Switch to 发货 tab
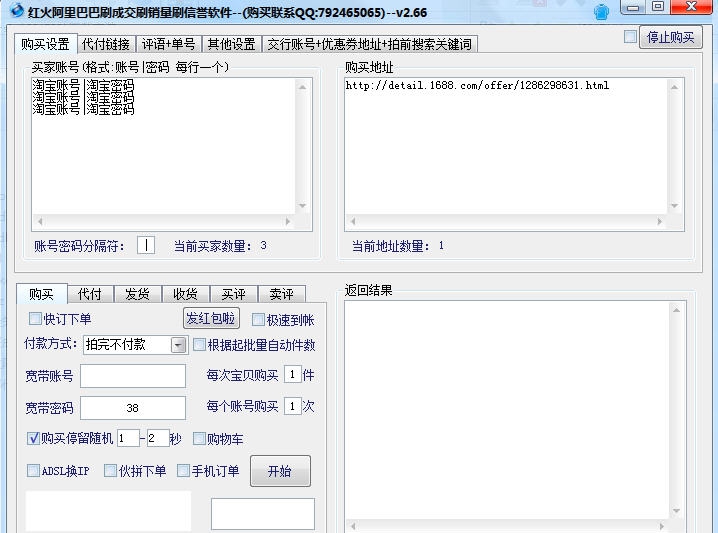This screenshot has width=718, height=533. pos(137,294)
